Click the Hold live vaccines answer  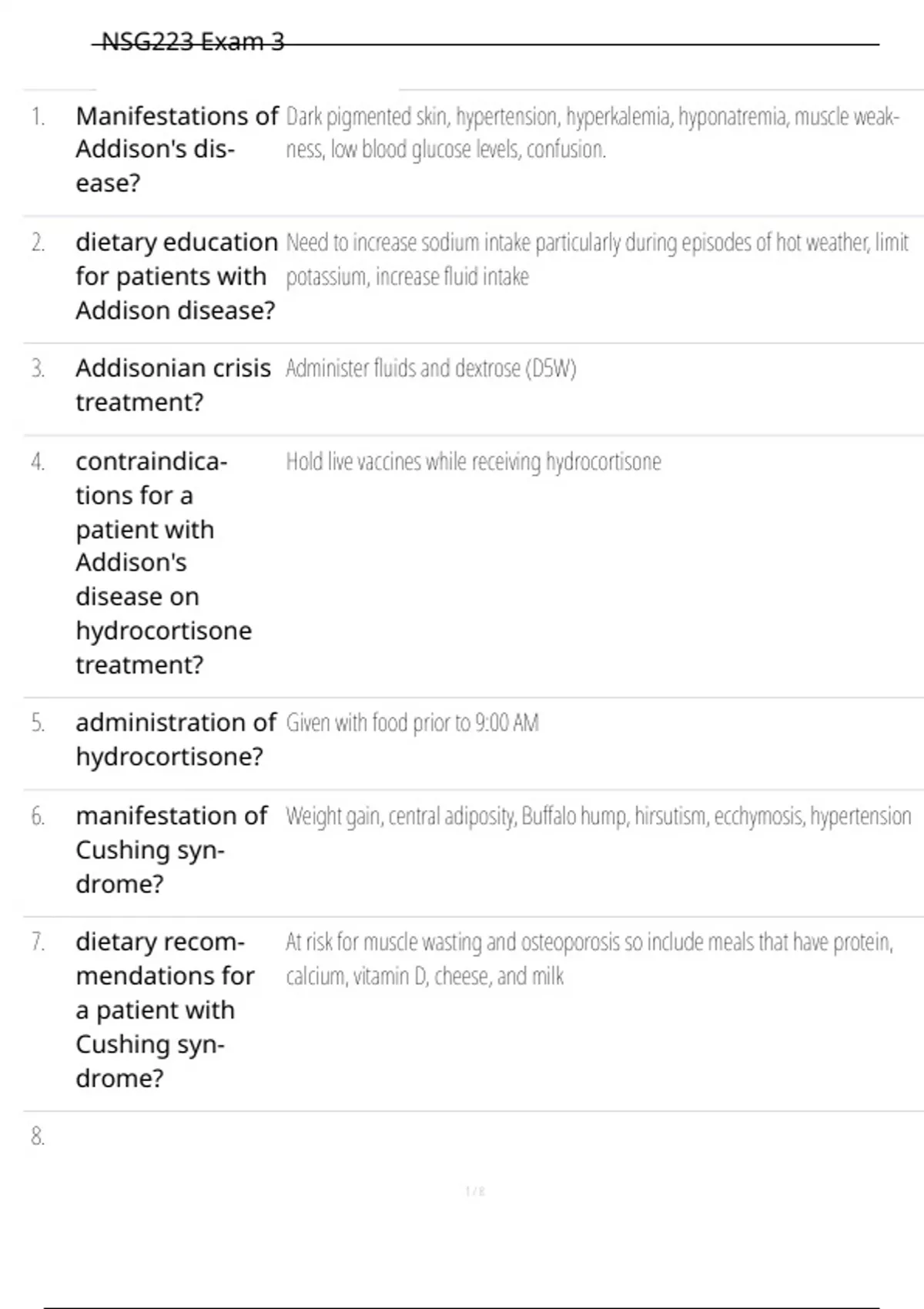(474, 462)
